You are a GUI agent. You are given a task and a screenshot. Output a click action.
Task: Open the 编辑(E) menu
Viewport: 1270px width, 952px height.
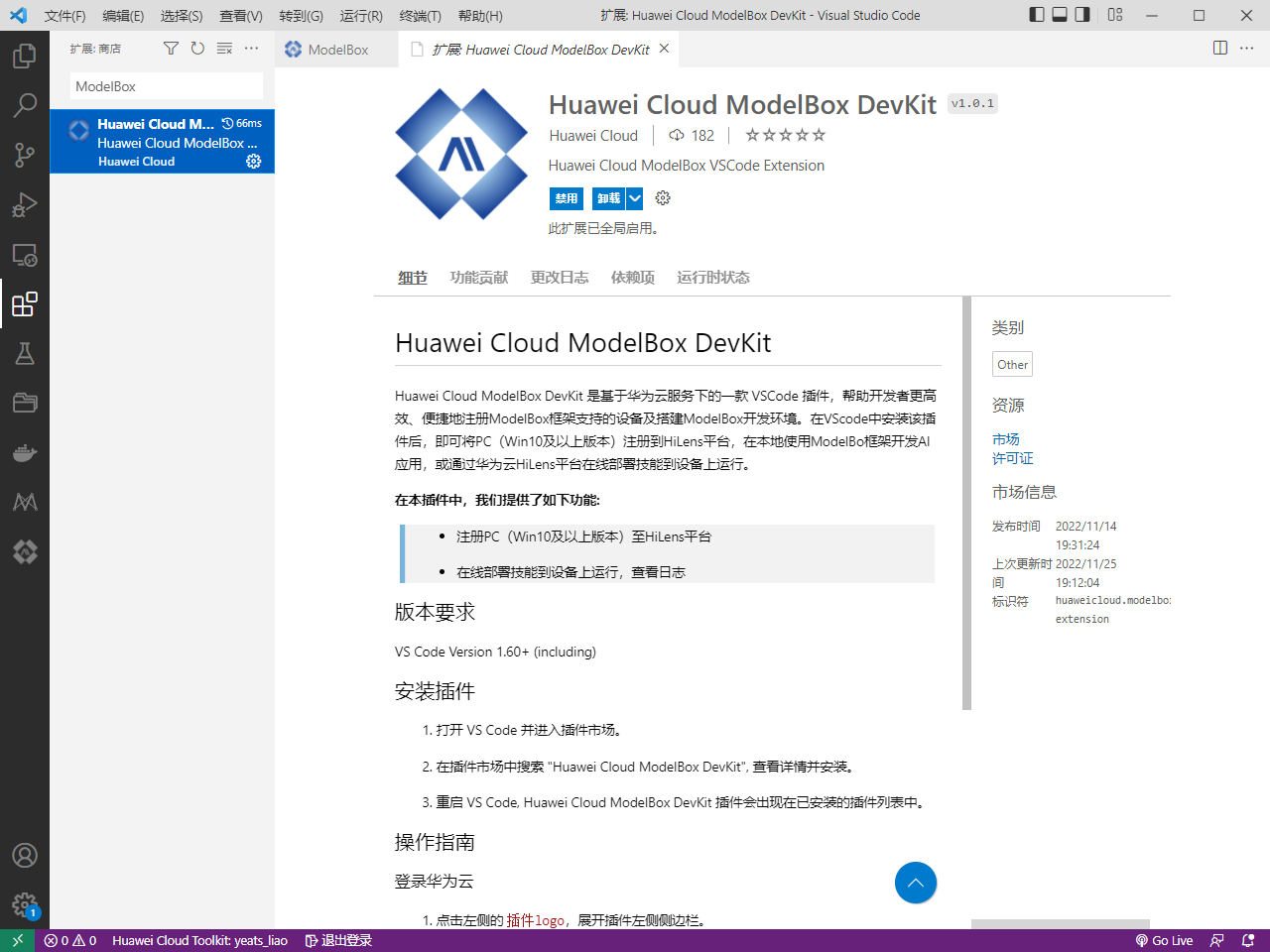point(123,16)
